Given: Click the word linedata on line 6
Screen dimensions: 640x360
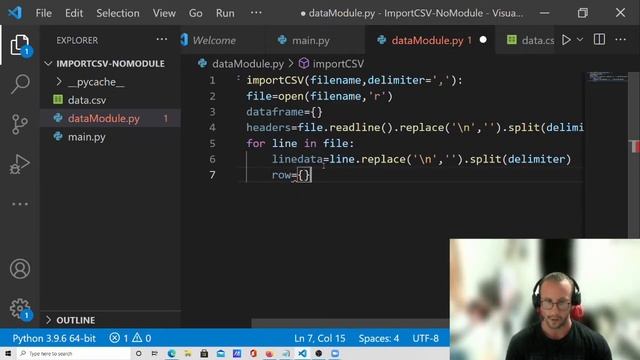Looking at the screenshot, I should (297, 159).
